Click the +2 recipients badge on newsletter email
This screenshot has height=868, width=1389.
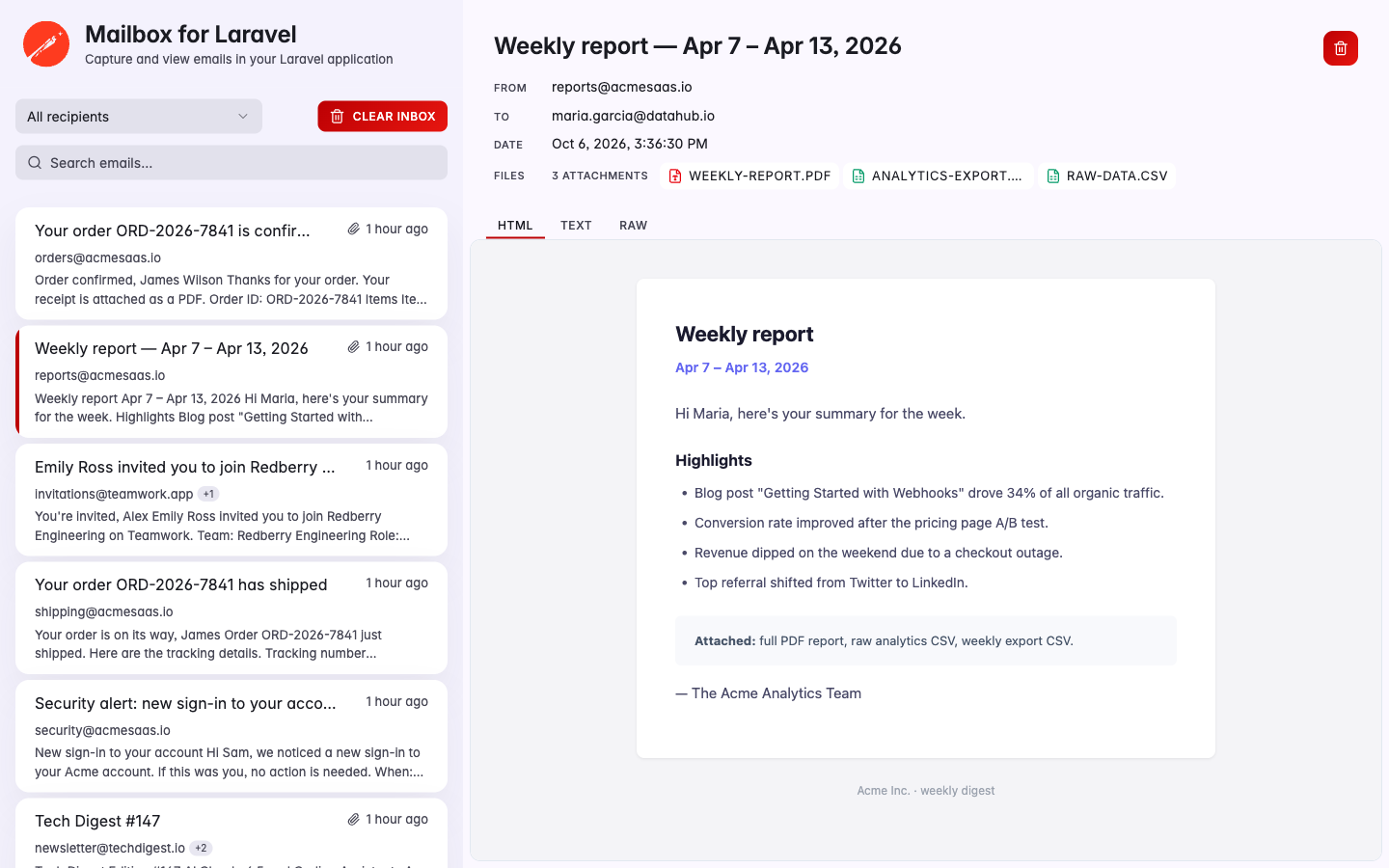click(201, 849)
